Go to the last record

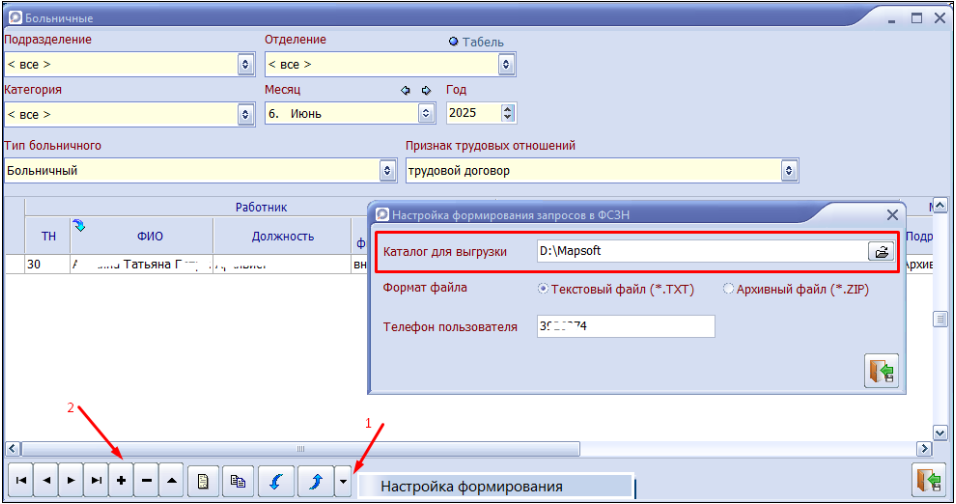coord(96,481)
